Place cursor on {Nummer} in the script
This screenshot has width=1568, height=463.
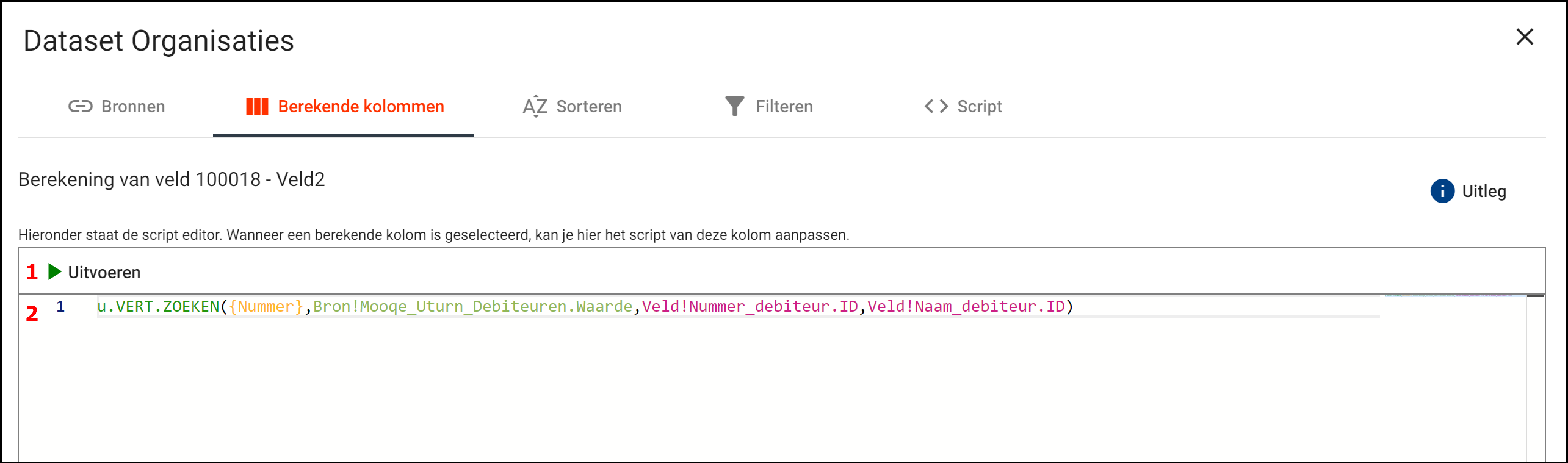coord(266,307)
